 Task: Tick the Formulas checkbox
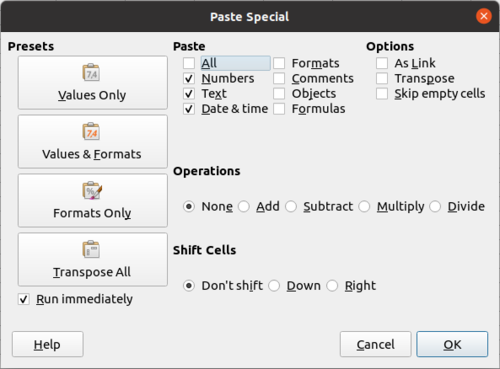click(279, 109)
